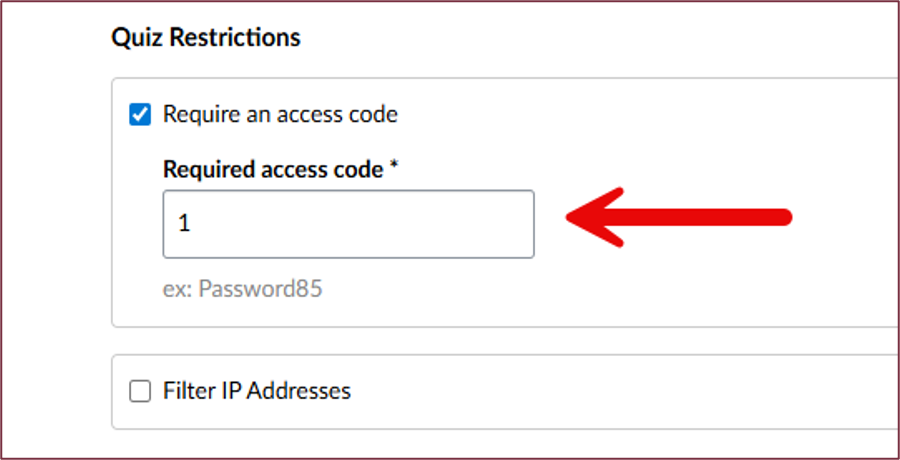Enable the Filter IP Addresses checkbox
The image size is (900, 460).
click(140, 391)
